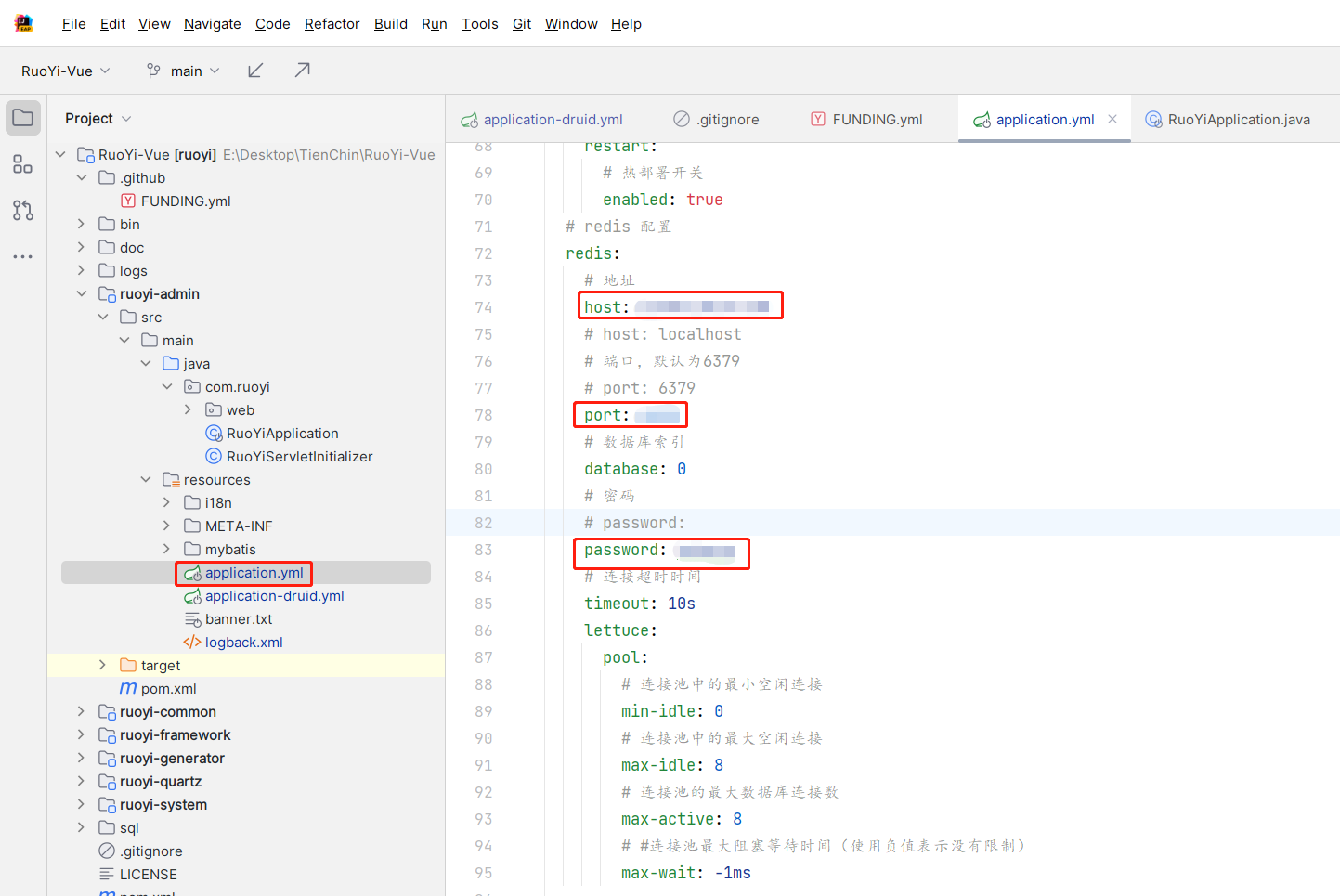Click the 'enabled: true' code line

663,200
